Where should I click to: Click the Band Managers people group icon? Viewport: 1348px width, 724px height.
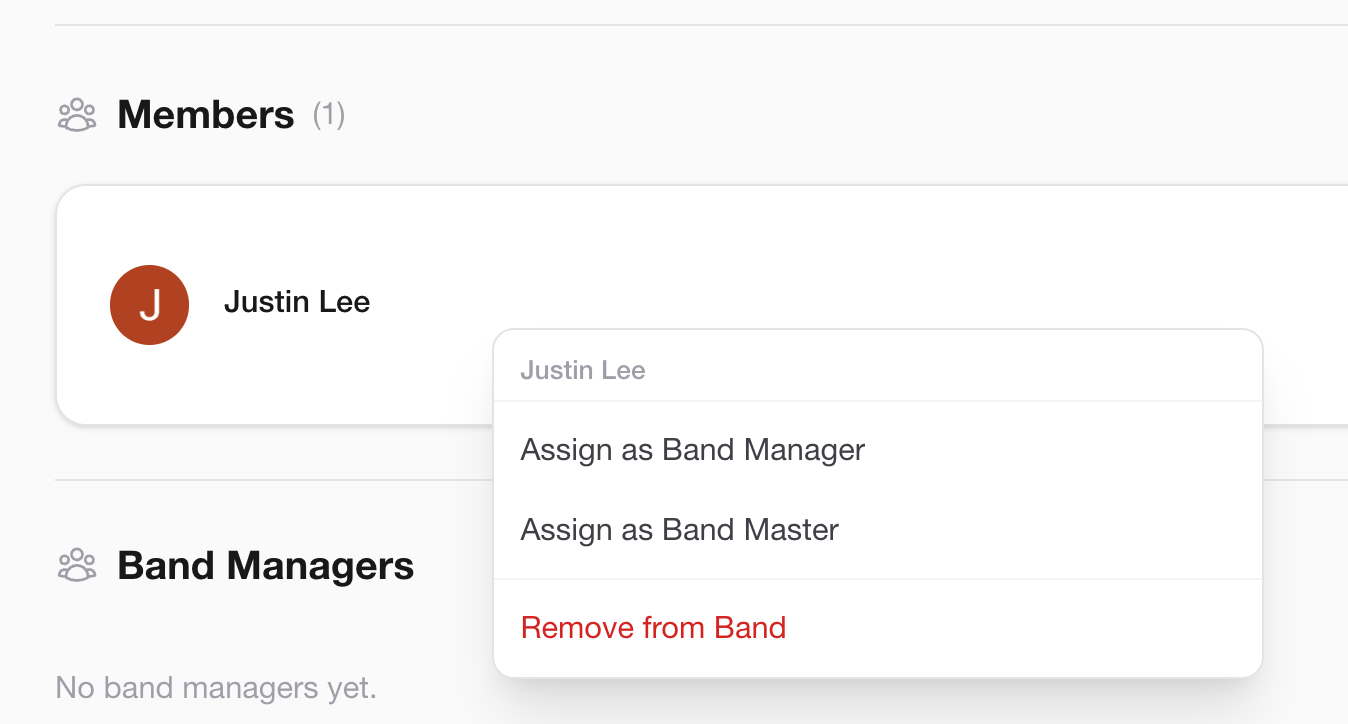[77, 565]
